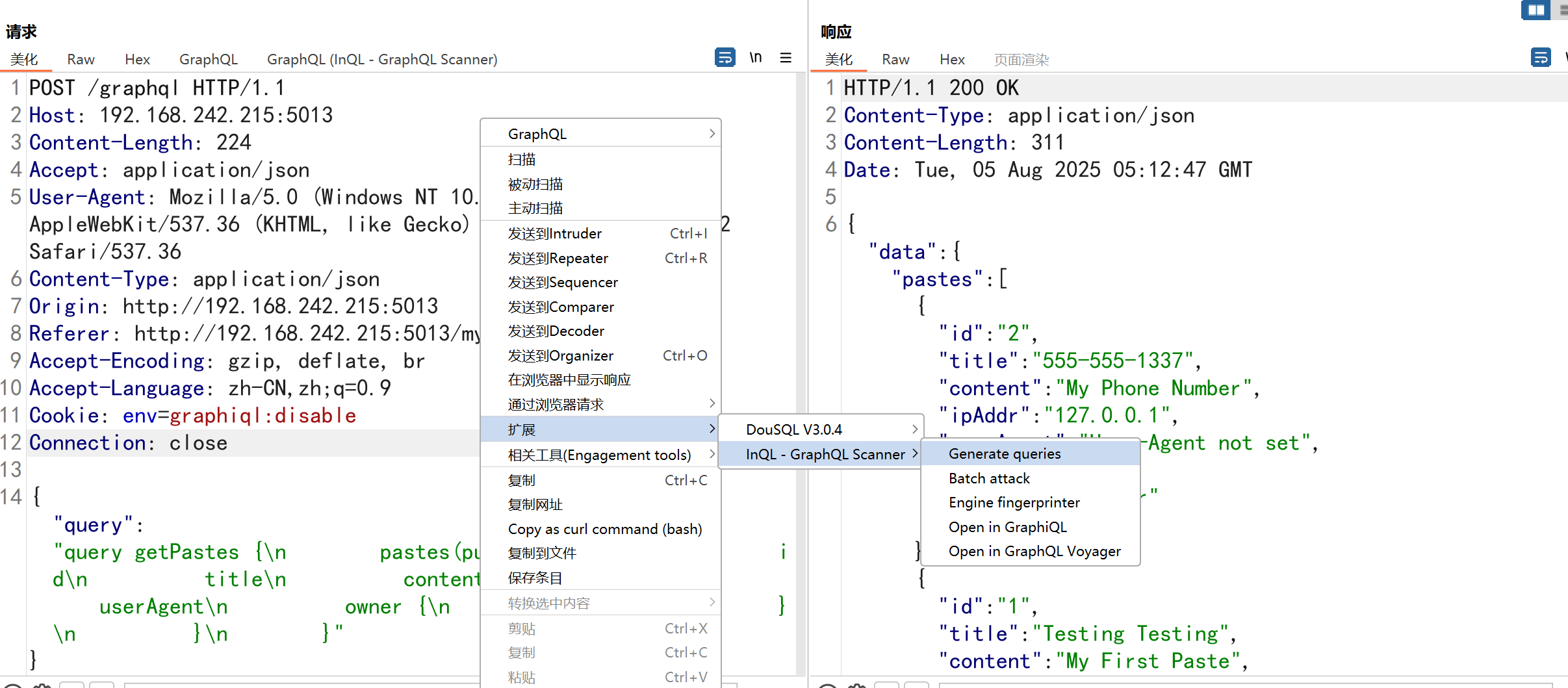Image resolution: width=1568 pixels, height=688 pixels.
Task: Switch request view to the Hex tab
Action: 137,59
